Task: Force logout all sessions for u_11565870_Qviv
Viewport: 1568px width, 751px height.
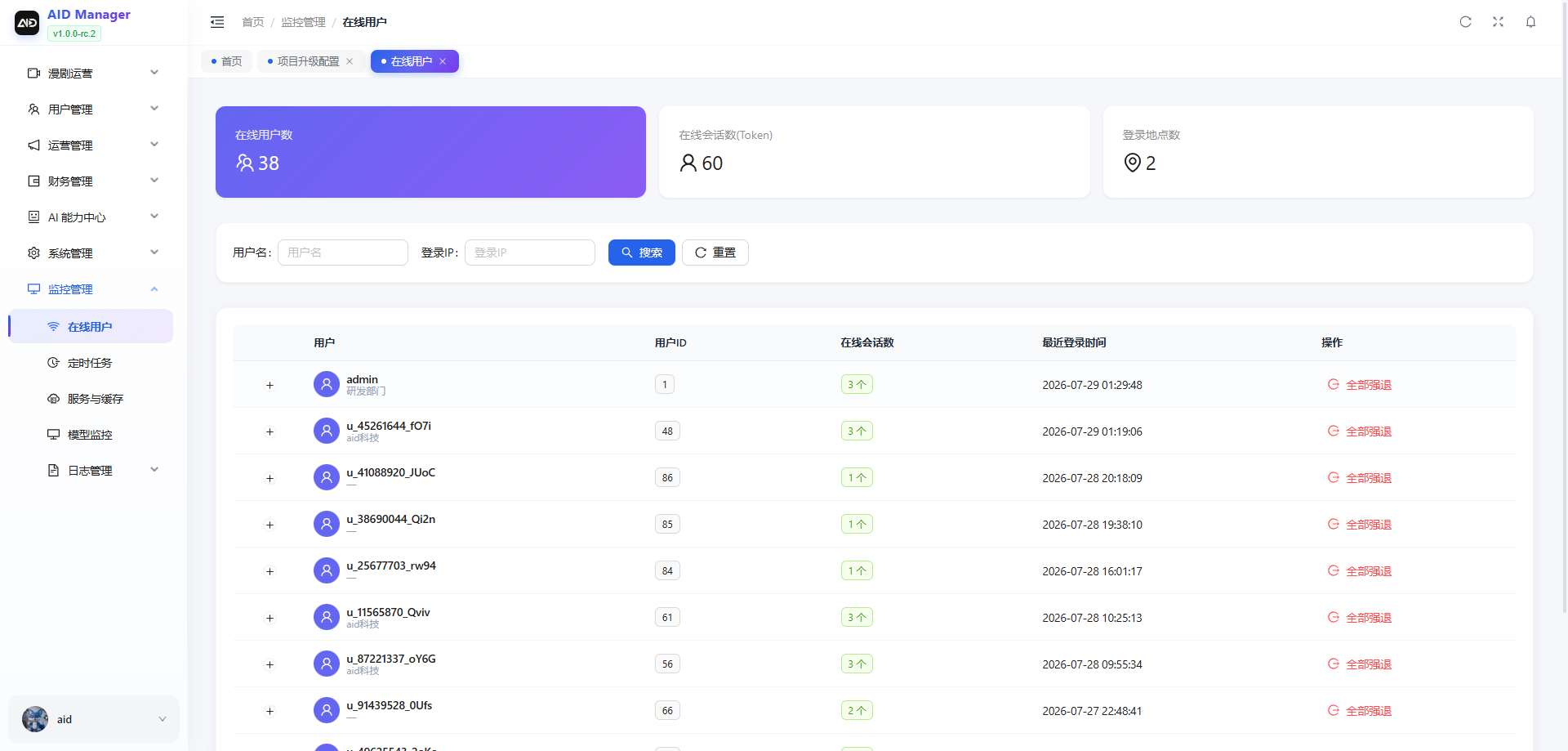Action: (1360, 618)
